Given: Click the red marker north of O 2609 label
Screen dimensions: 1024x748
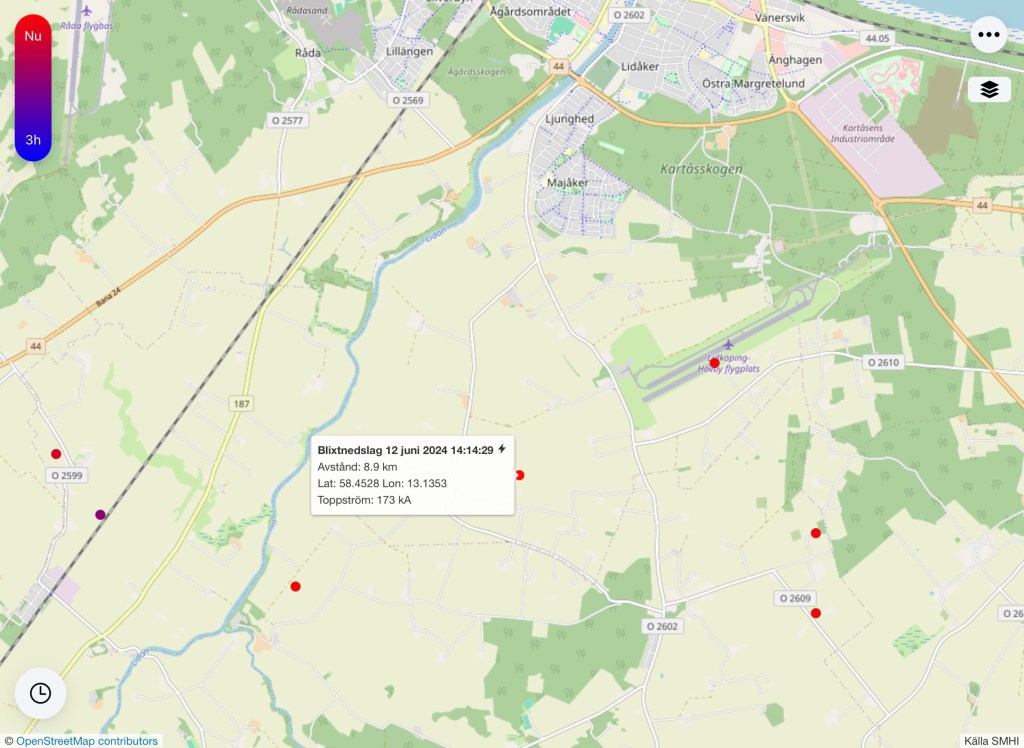Looking at the screenshot, I should point(816,533).
